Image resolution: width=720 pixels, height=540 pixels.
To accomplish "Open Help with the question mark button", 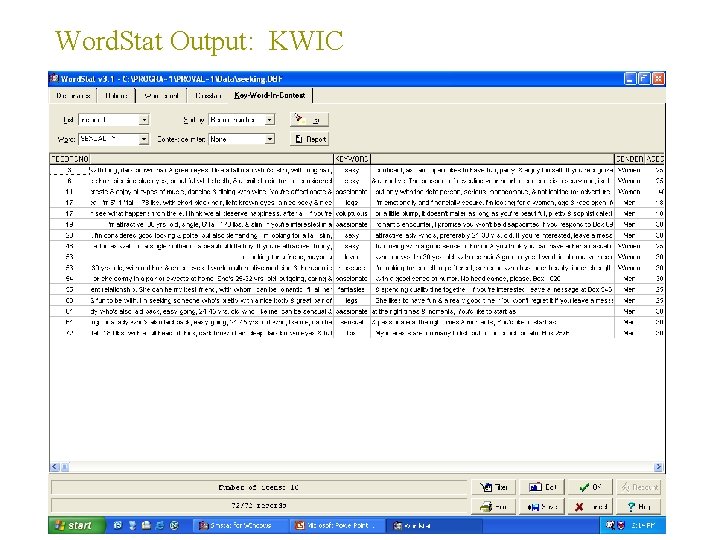I will click(638, 506).
